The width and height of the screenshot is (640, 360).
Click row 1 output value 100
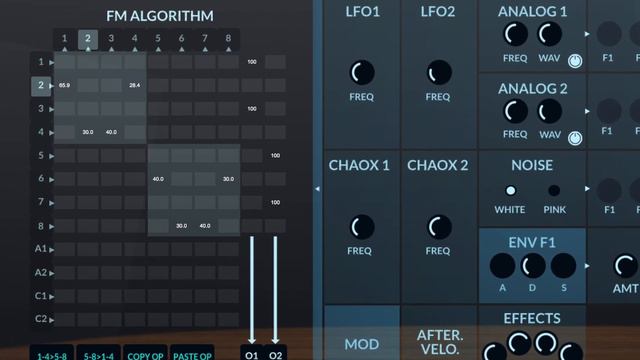pyautogui.click(x=252, y=62)
